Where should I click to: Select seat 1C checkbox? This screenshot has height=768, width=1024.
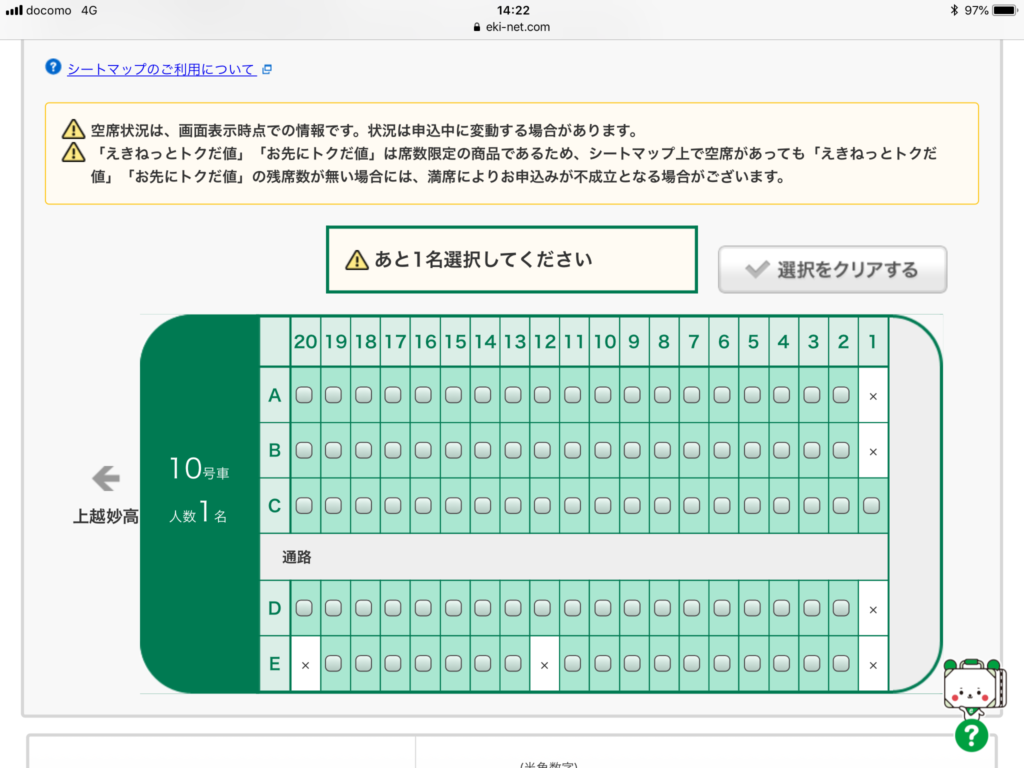872,505
